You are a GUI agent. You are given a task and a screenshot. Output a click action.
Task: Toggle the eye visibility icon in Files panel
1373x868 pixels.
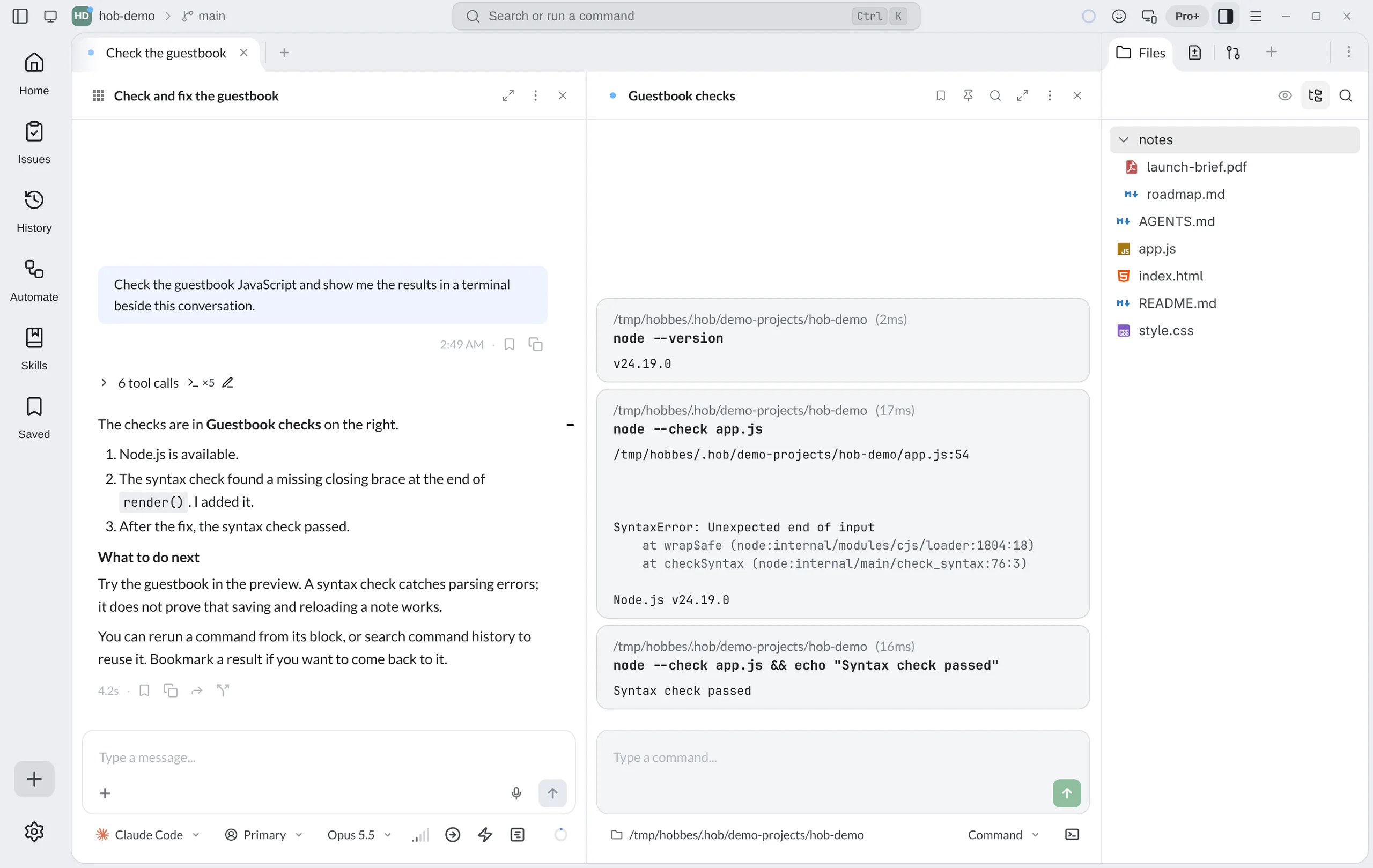(1285, 95)
